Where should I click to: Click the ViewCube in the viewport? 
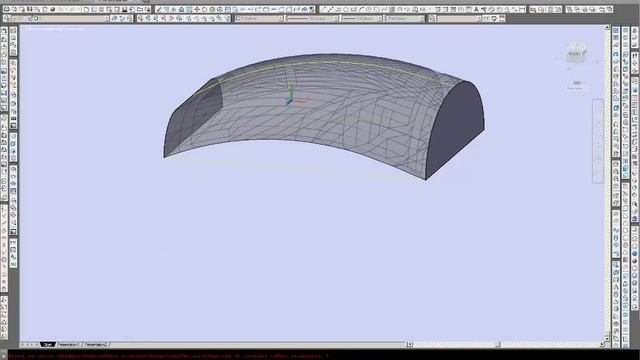(576, 53)
